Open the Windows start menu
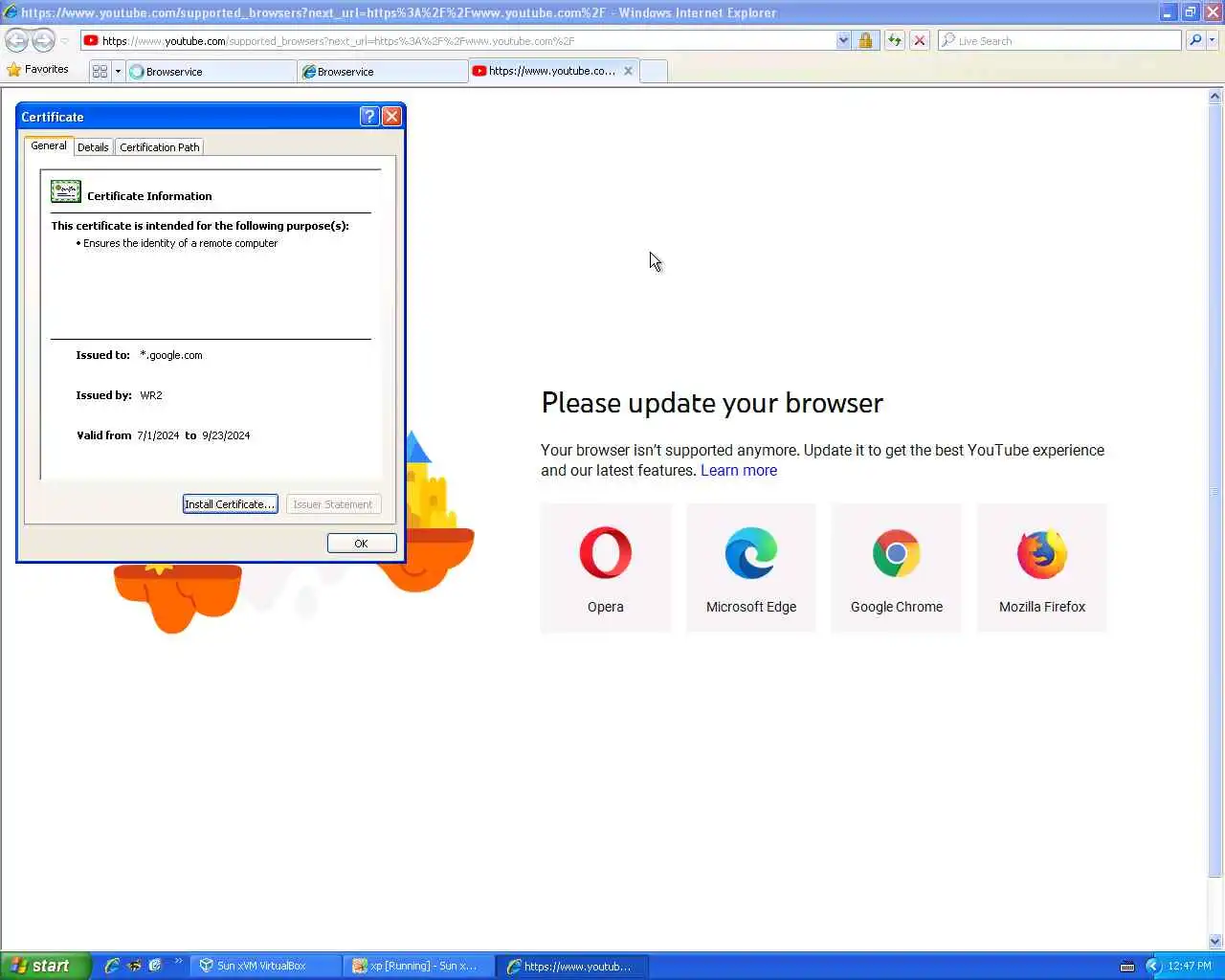This screenshot has width=1225, height=980. point(45,966)
